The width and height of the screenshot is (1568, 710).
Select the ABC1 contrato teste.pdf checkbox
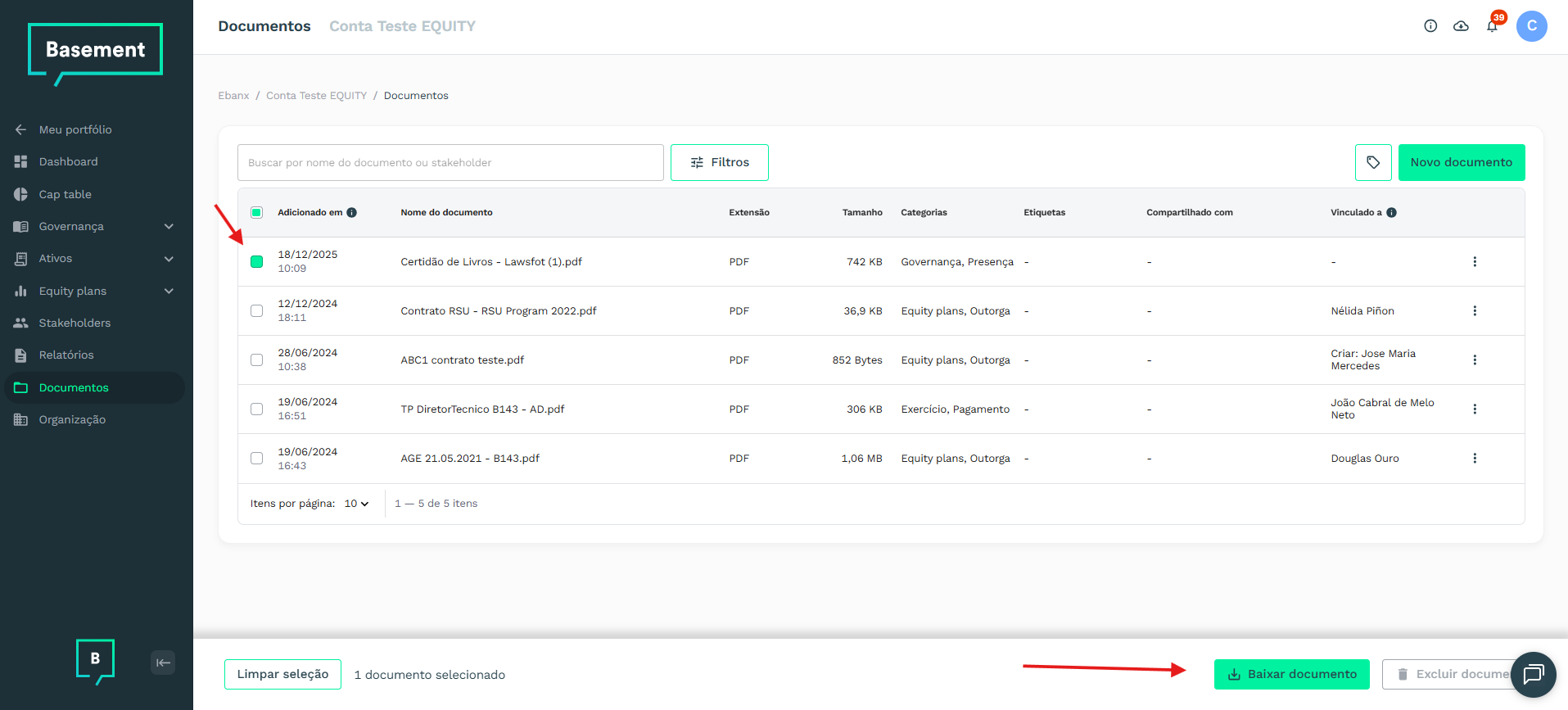click(x=257, y=360)
